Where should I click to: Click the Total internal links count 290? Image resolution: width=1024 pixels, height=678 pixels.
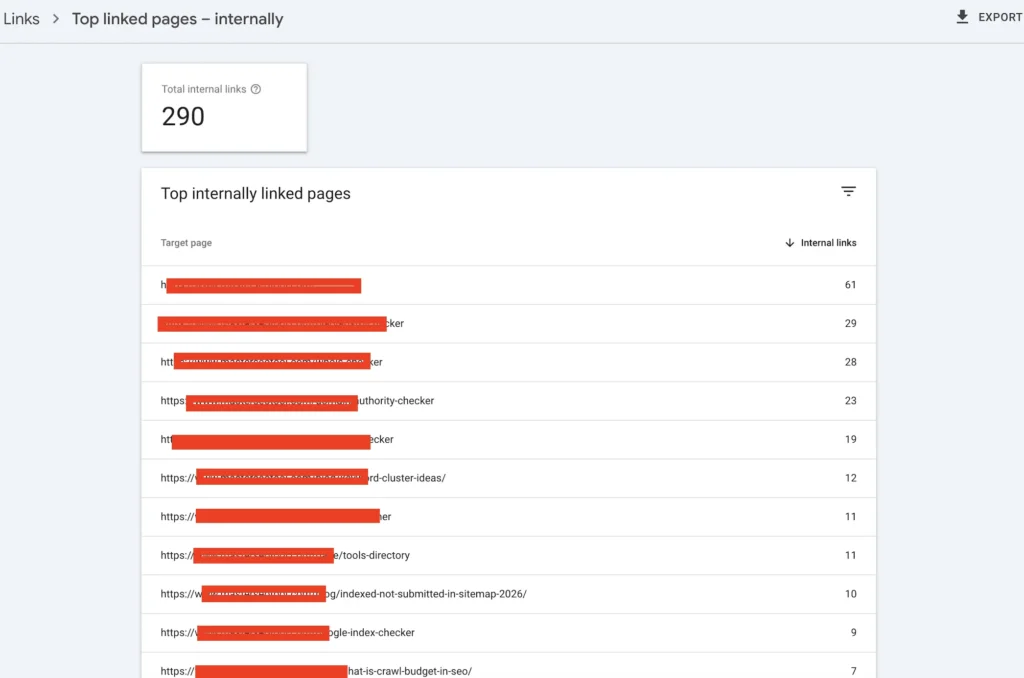click(x=182, y=116)
